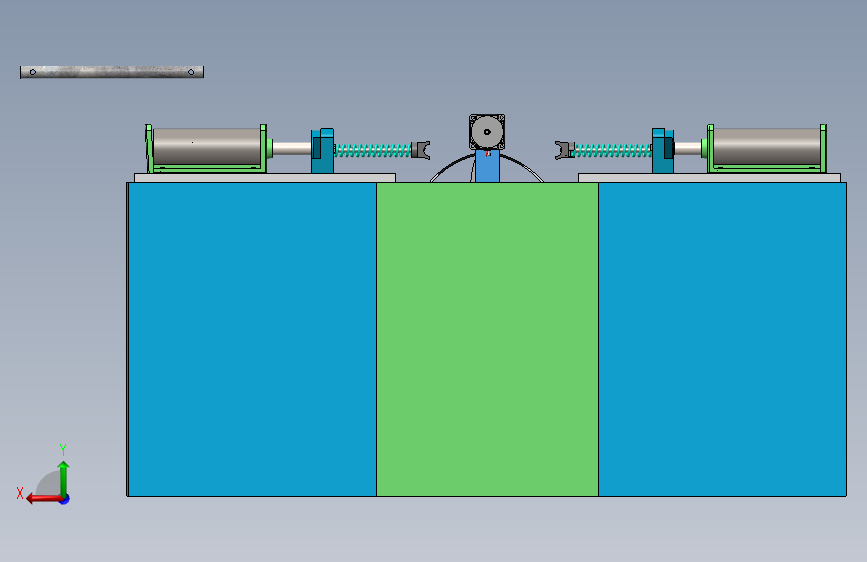
Task: Select the green center panel of the base
Action: point(487,339)
